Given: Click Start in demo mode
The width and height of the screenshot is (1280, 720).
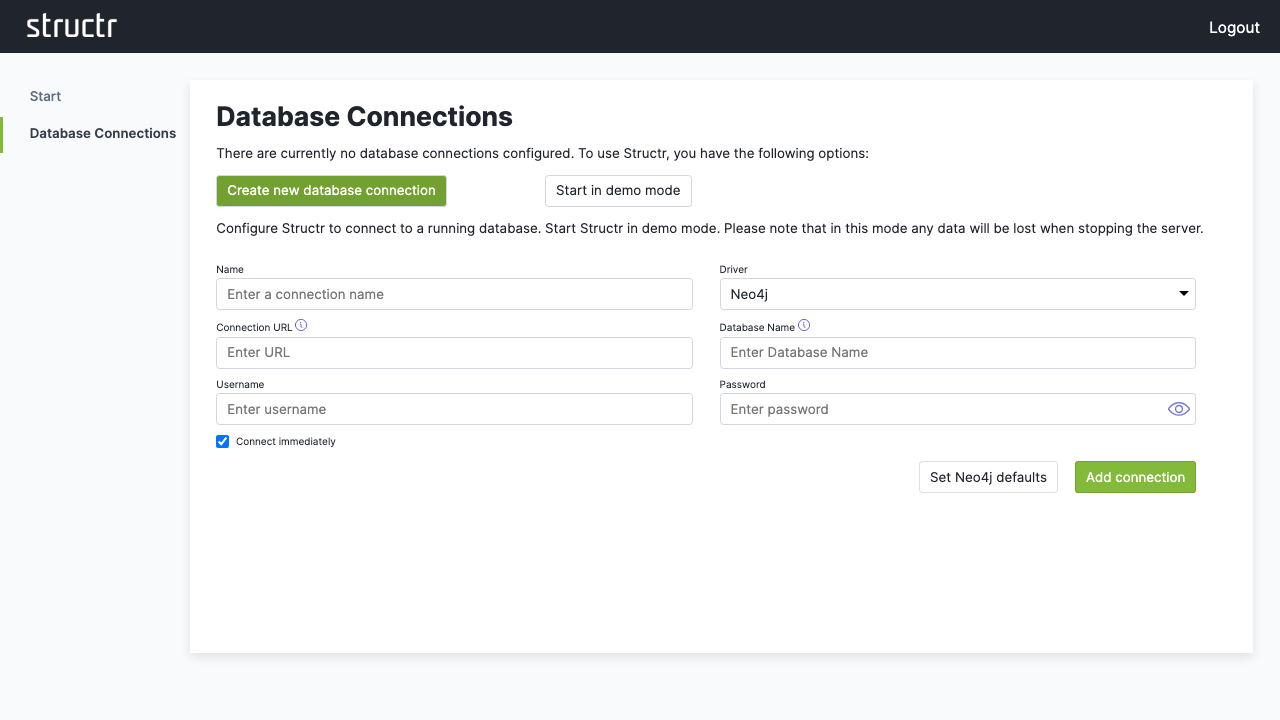Looking at the screenshot, I should tap(618, 190).
